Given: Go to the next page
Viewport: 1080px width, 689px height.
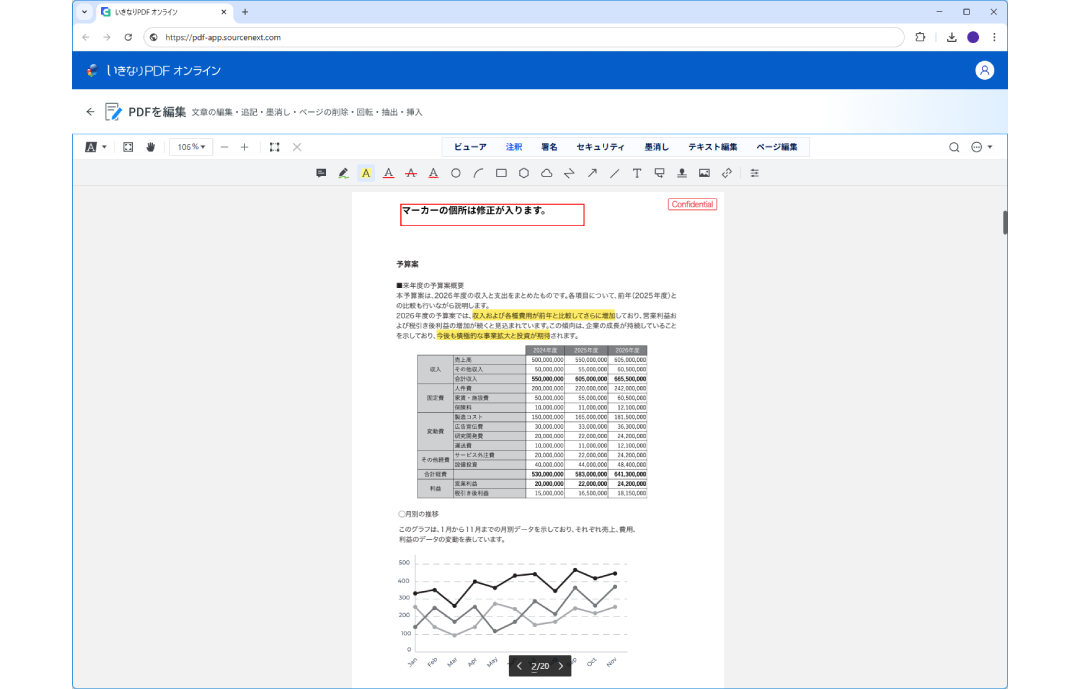Looking at the screenshot, I should point(560,666).
